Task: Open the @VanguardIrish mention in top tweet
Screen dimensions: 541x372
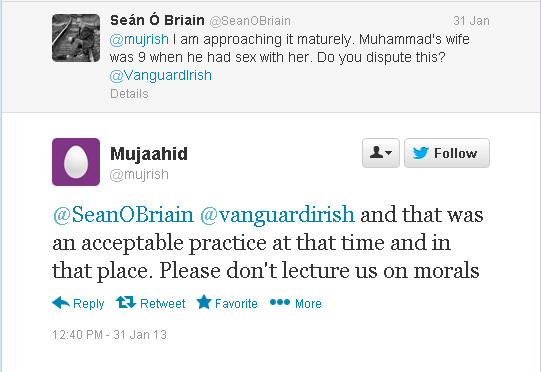Action: [160, 76]
